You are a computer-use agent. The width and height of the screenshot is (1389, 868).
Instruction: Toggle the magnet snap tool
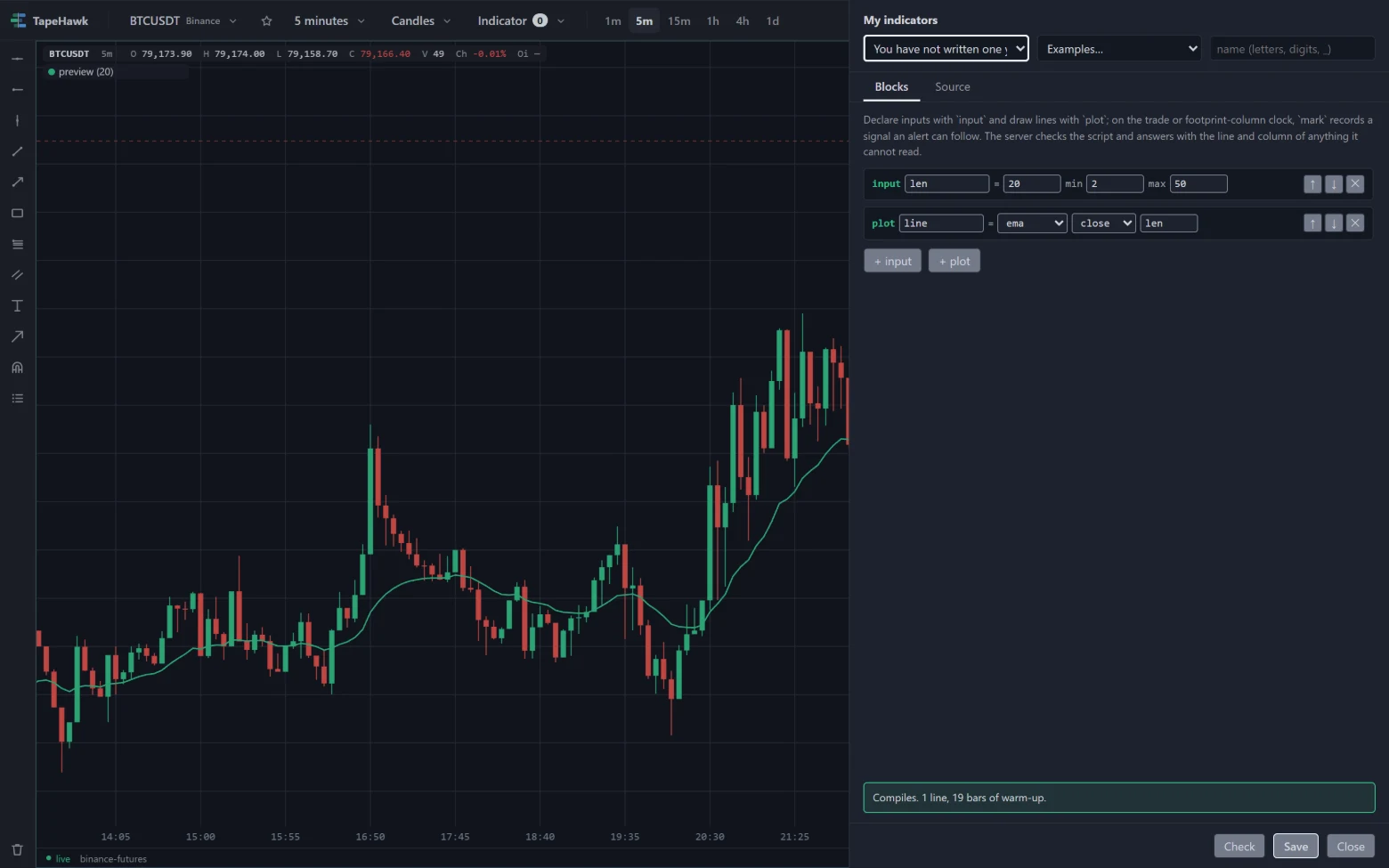[17, 368]
